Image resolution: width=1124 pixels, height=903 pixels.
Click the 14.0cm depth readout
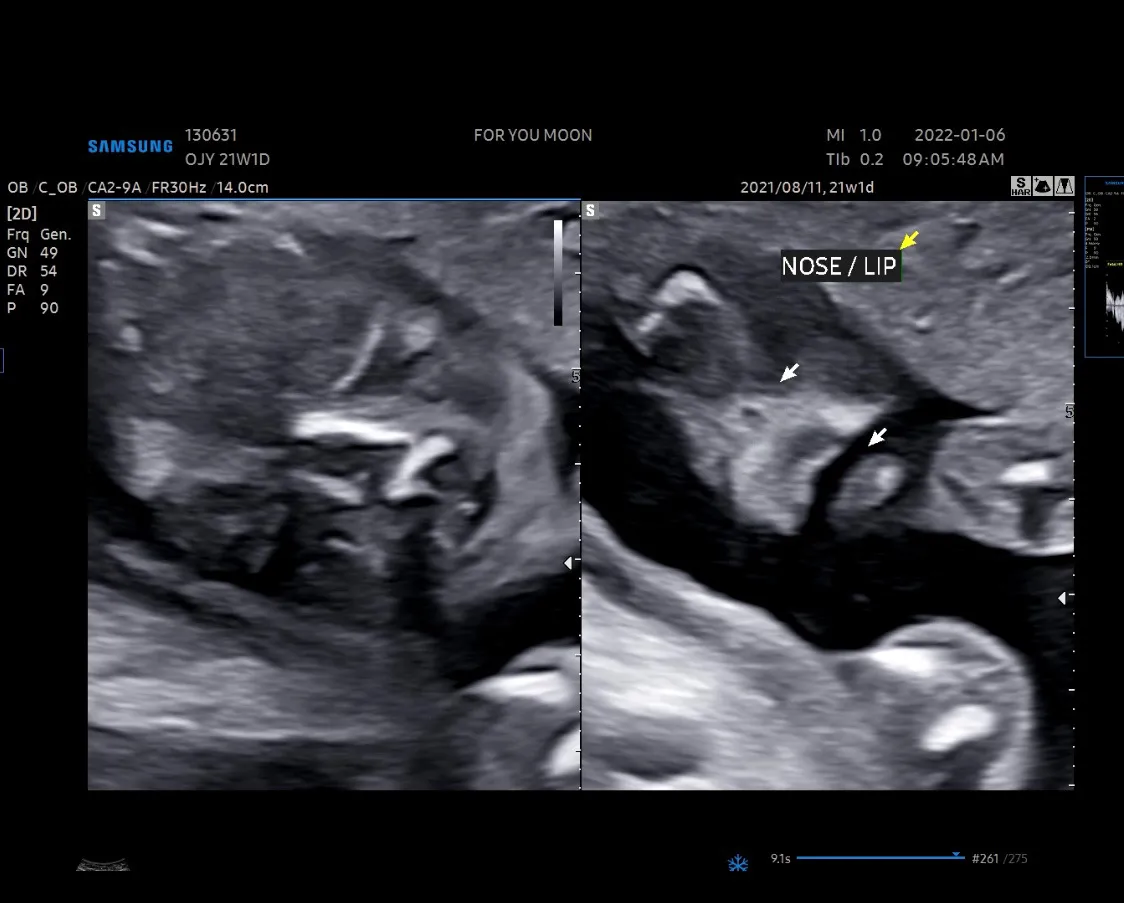242,188
